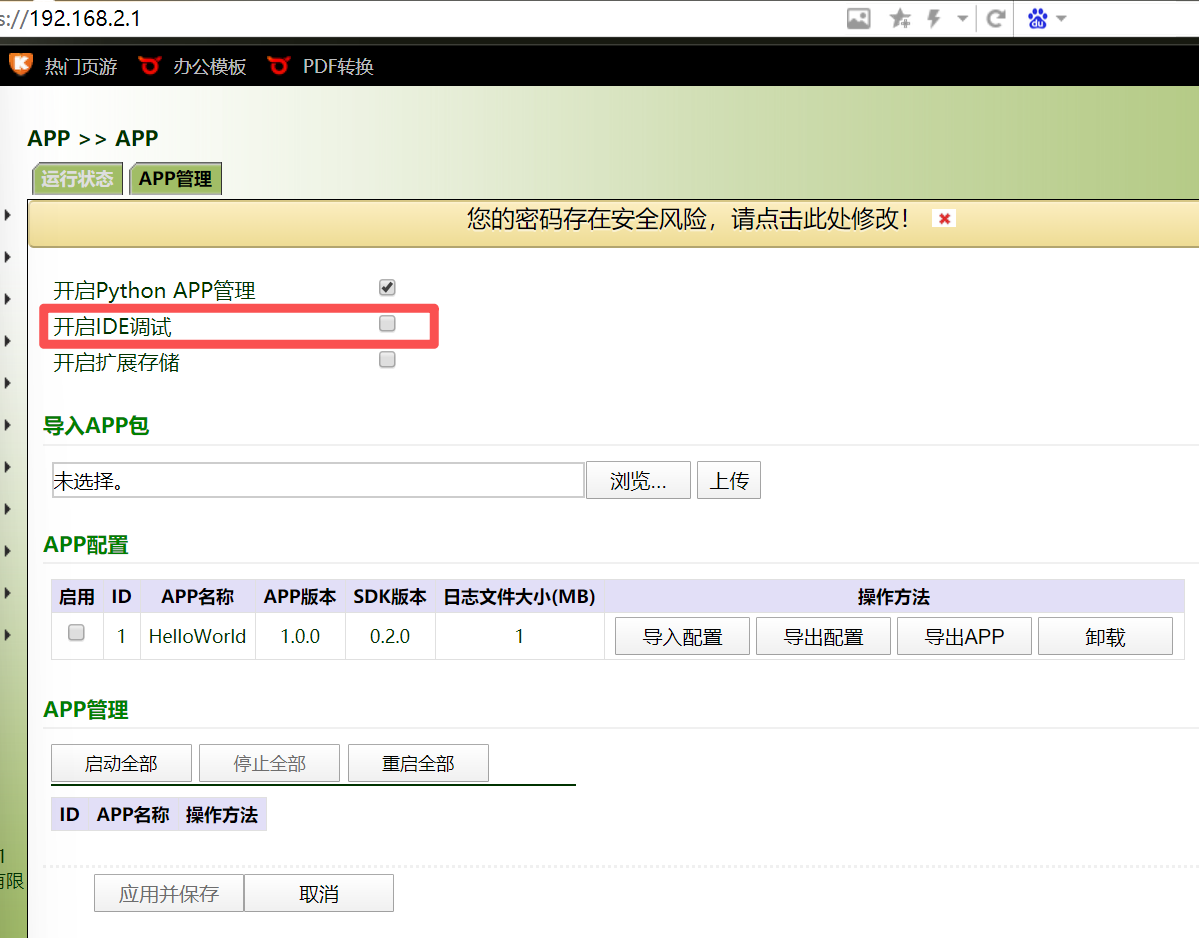Image resolution: width=1199 pixels, height=938 pixels.
Task: Click the add-to-favorites star icon
Action: [x=900, y=18]
